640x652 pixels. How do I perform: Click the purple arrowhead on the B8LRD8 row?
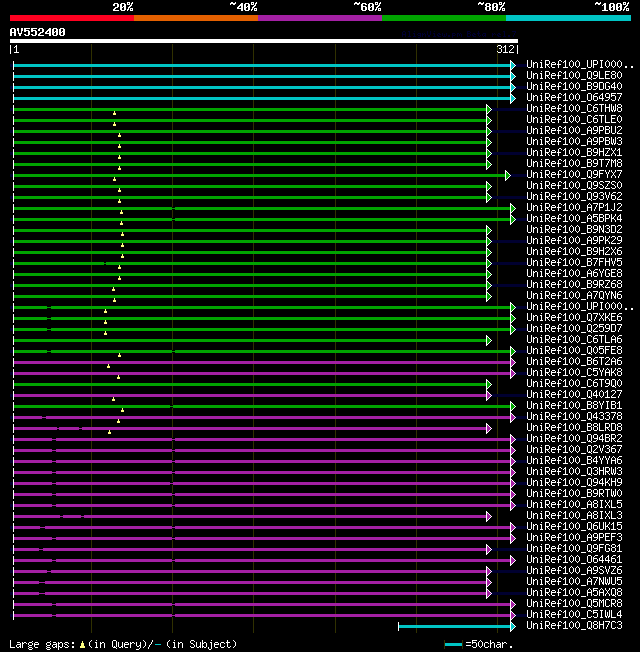point(489,428)
